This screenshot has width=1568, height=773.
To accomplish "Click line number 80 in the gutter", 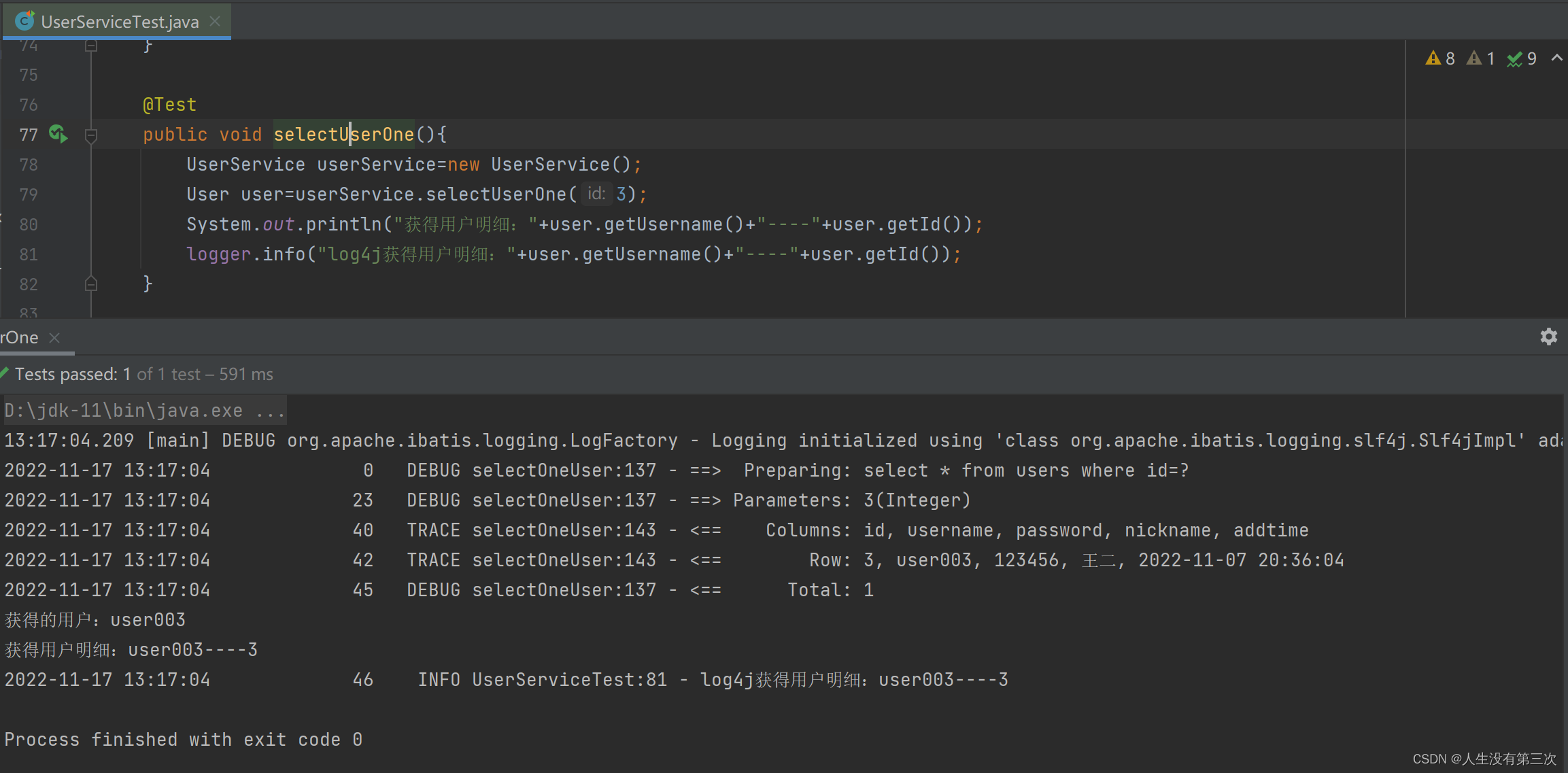I will pyautogui.click(x=29, y=224).
